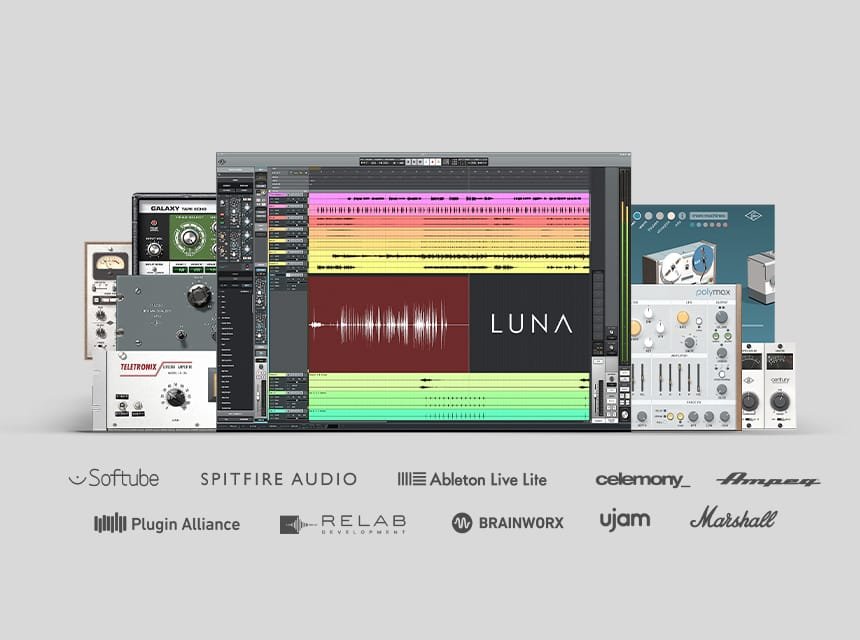Click the Softube logo
Image resolution: width=860 pixels, height=640 pixels.
tap(113, 478)
